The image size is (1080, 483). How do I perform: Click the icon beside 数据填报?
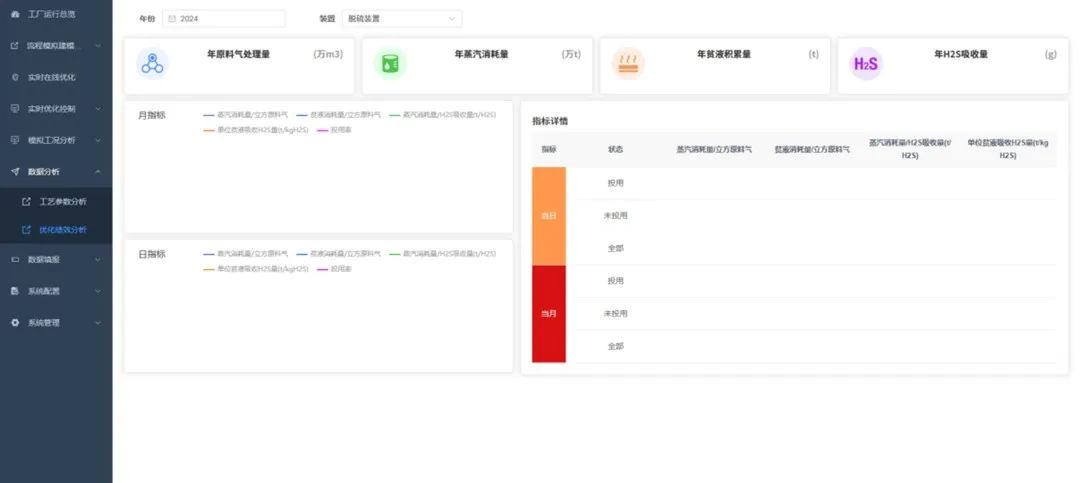click(15, 260)
